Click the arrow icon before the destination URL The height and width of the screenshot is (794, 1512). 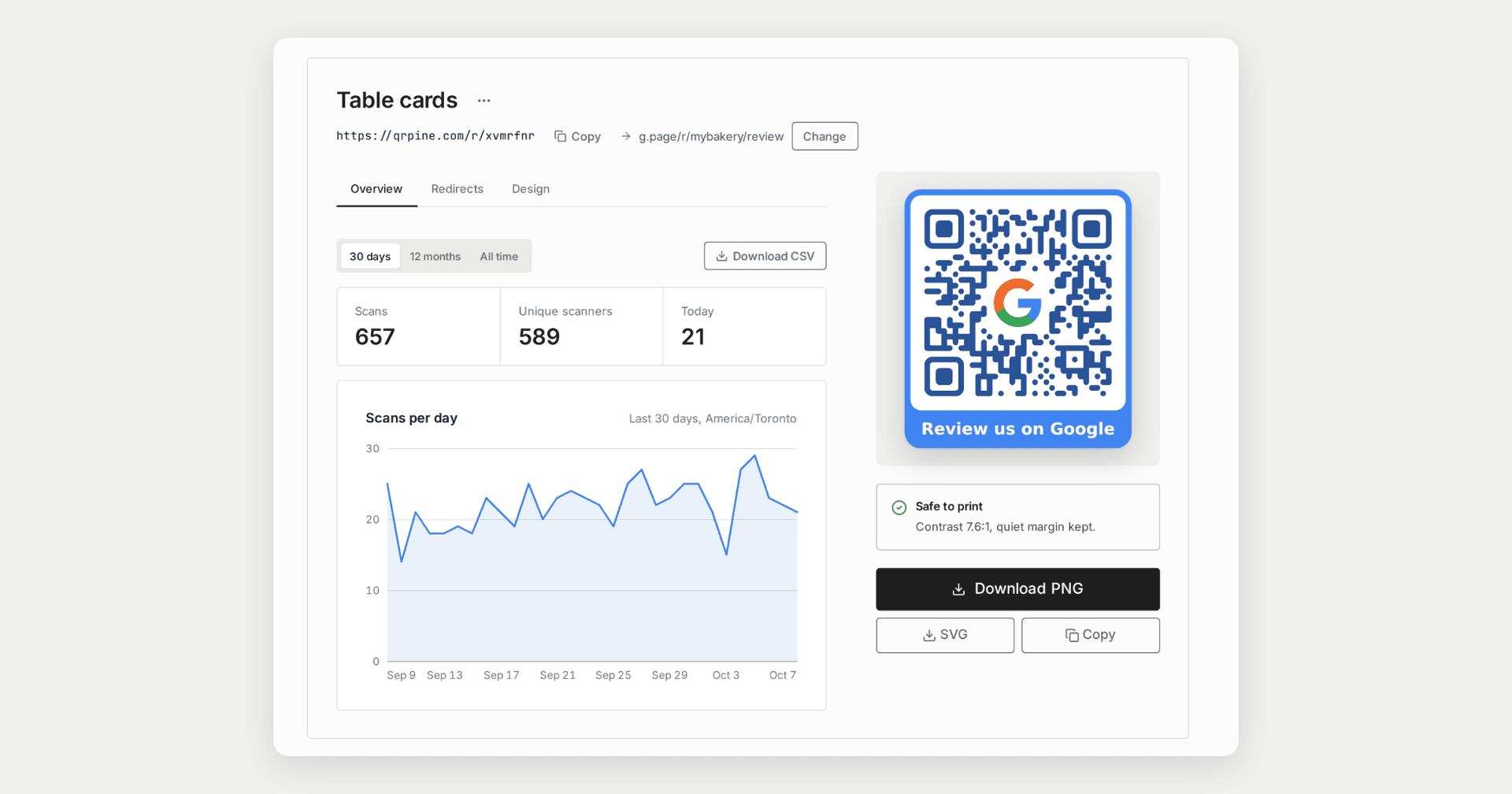626,136
